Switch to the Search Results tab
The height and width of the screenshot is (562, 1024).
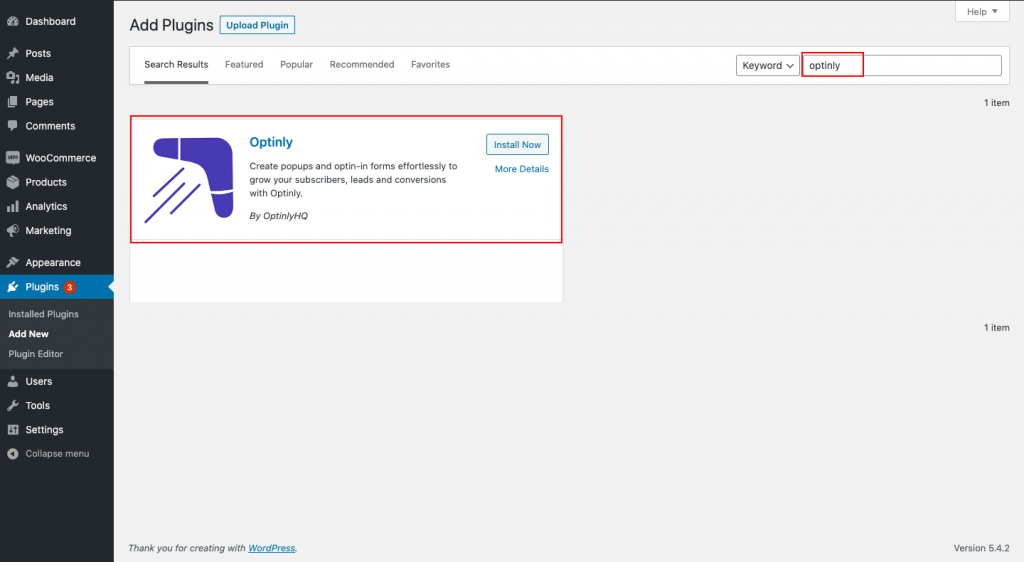[x=176, y=65]
